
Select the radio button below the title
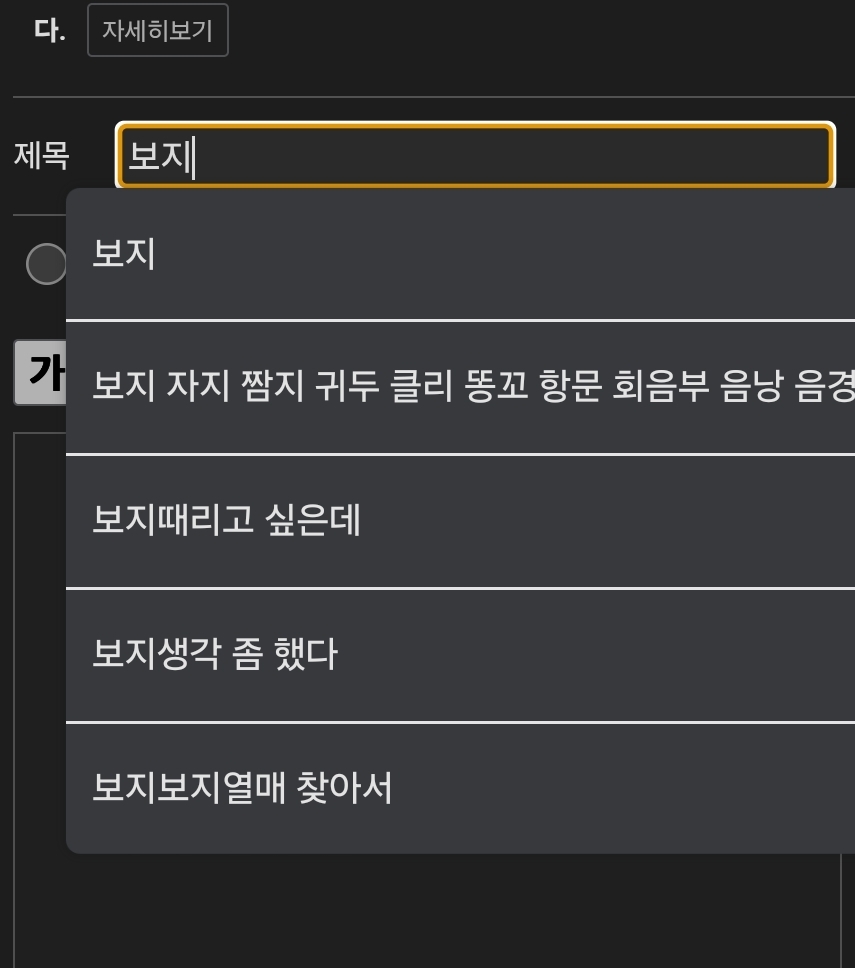click(45, 264)
